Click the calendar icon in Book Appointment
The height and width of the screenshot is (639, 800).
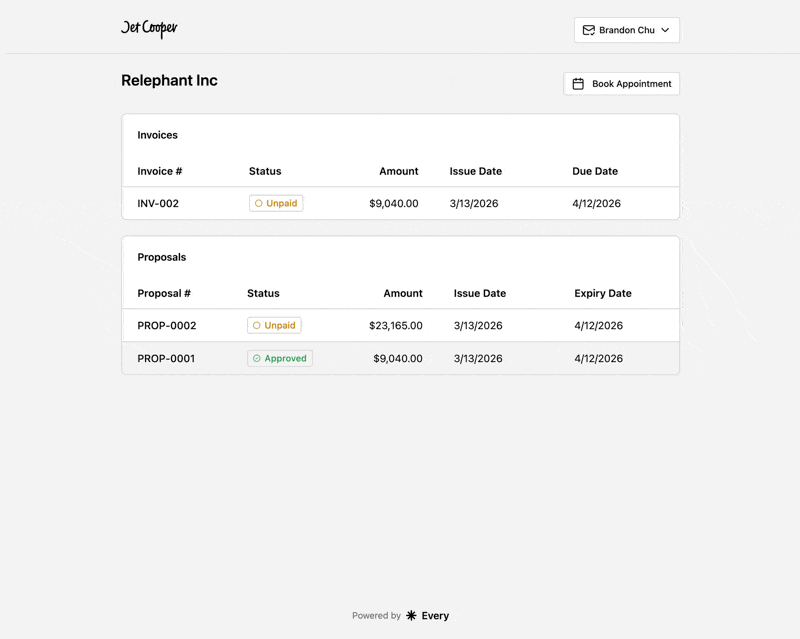578,84
